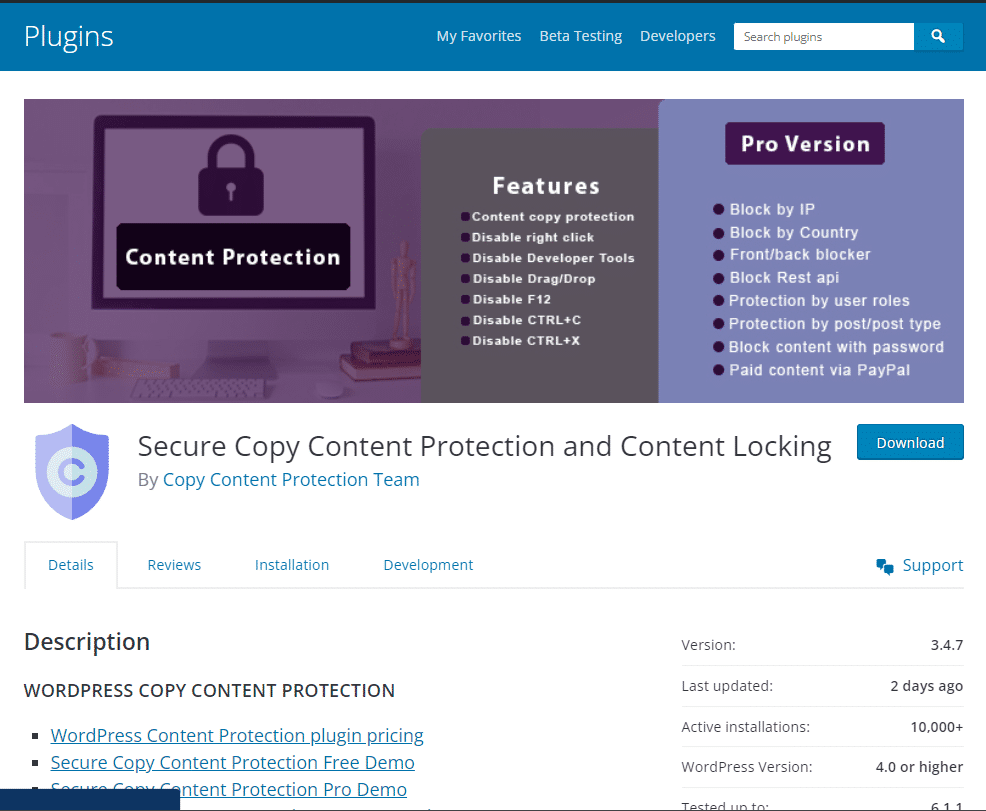Open the Beta Testing section
The width and height of the screenshot is (986, 811).
click(580, 35)
